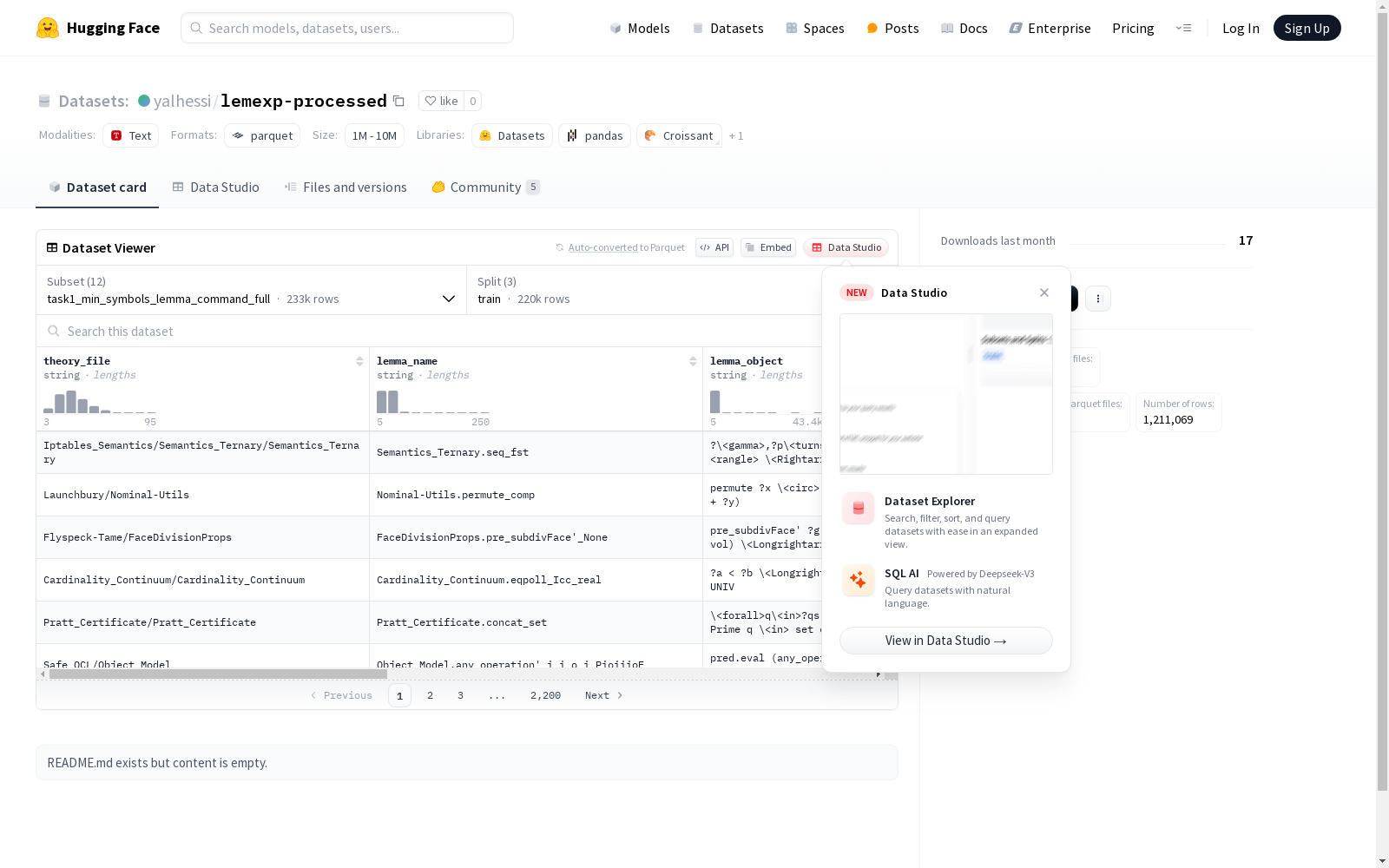1389x868 pixels.
Task: Click the Cardinality_Continuum.eqpoll_Icc_real cell
Action: tap(536, 580)
